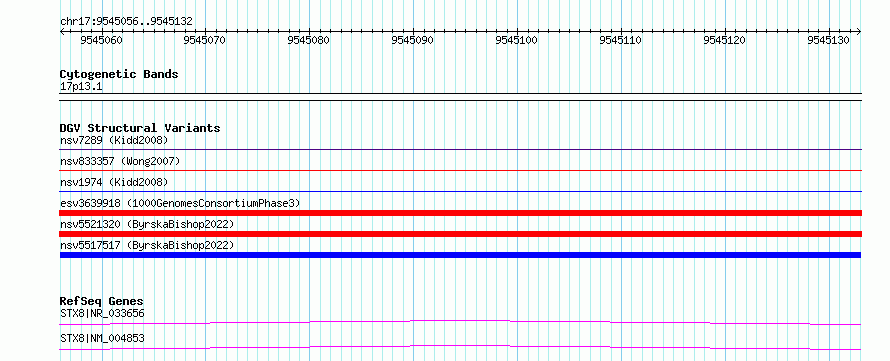Click ruler position 9545090

point(413,40)
